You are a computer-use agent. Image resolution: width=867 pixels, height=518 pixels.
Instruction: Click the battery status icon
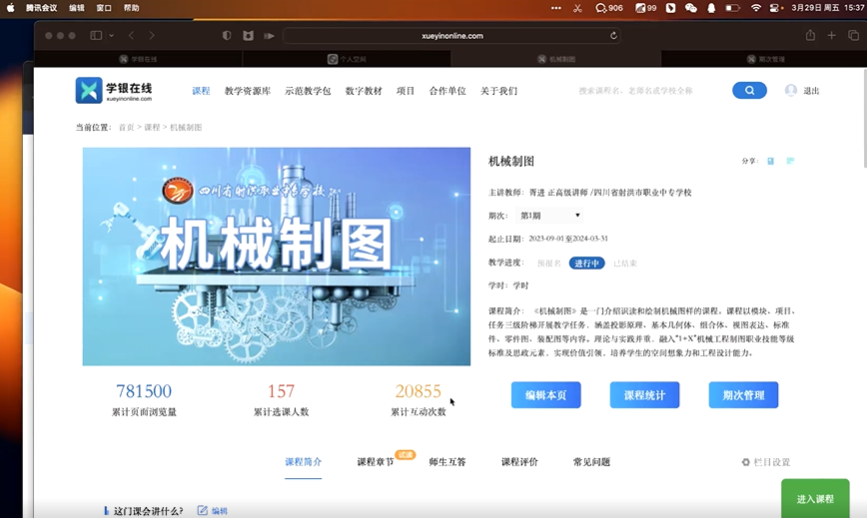pyautogui.click(x=733, y=8)
